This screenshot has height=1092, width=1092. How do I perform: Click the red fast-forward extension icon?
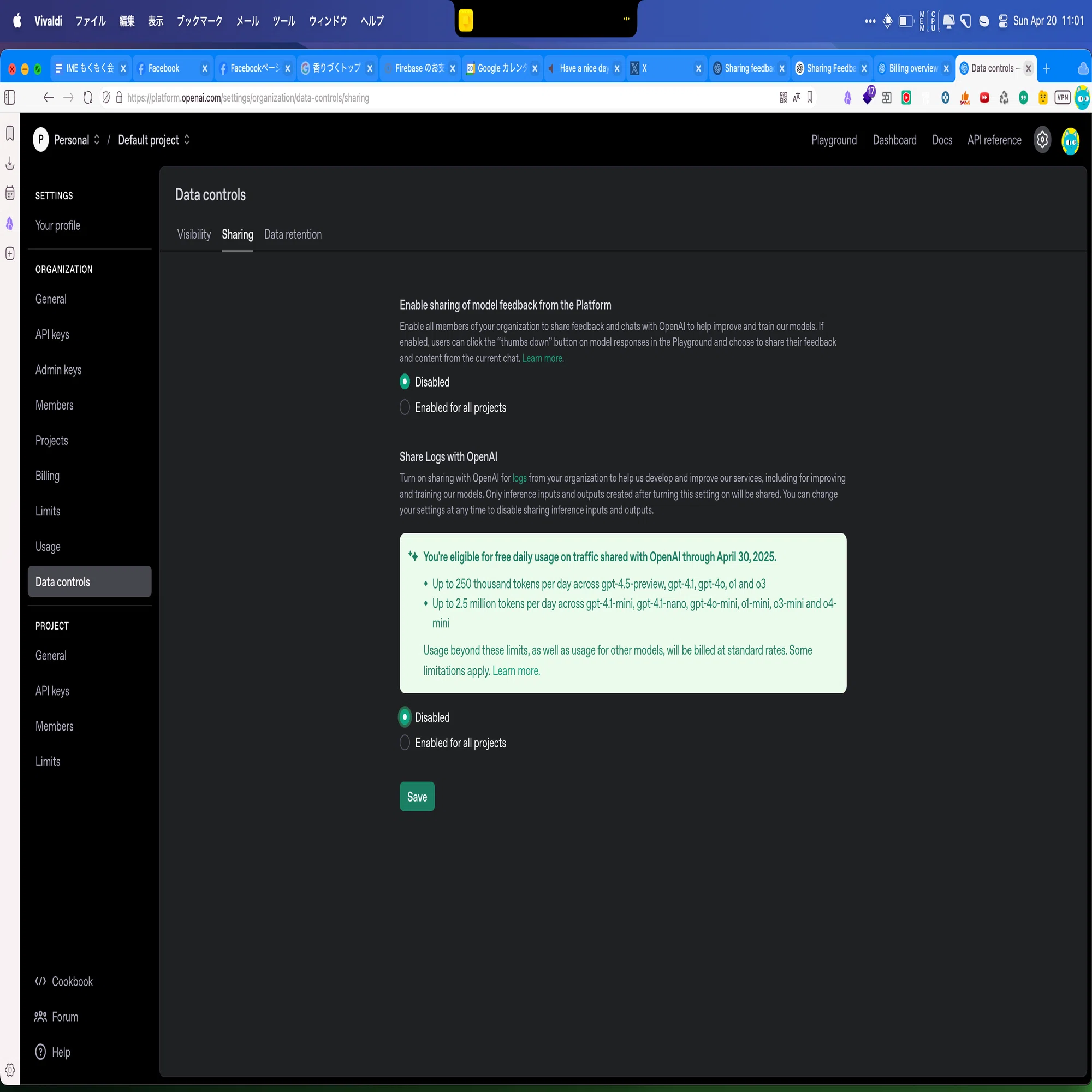(984, 97)
